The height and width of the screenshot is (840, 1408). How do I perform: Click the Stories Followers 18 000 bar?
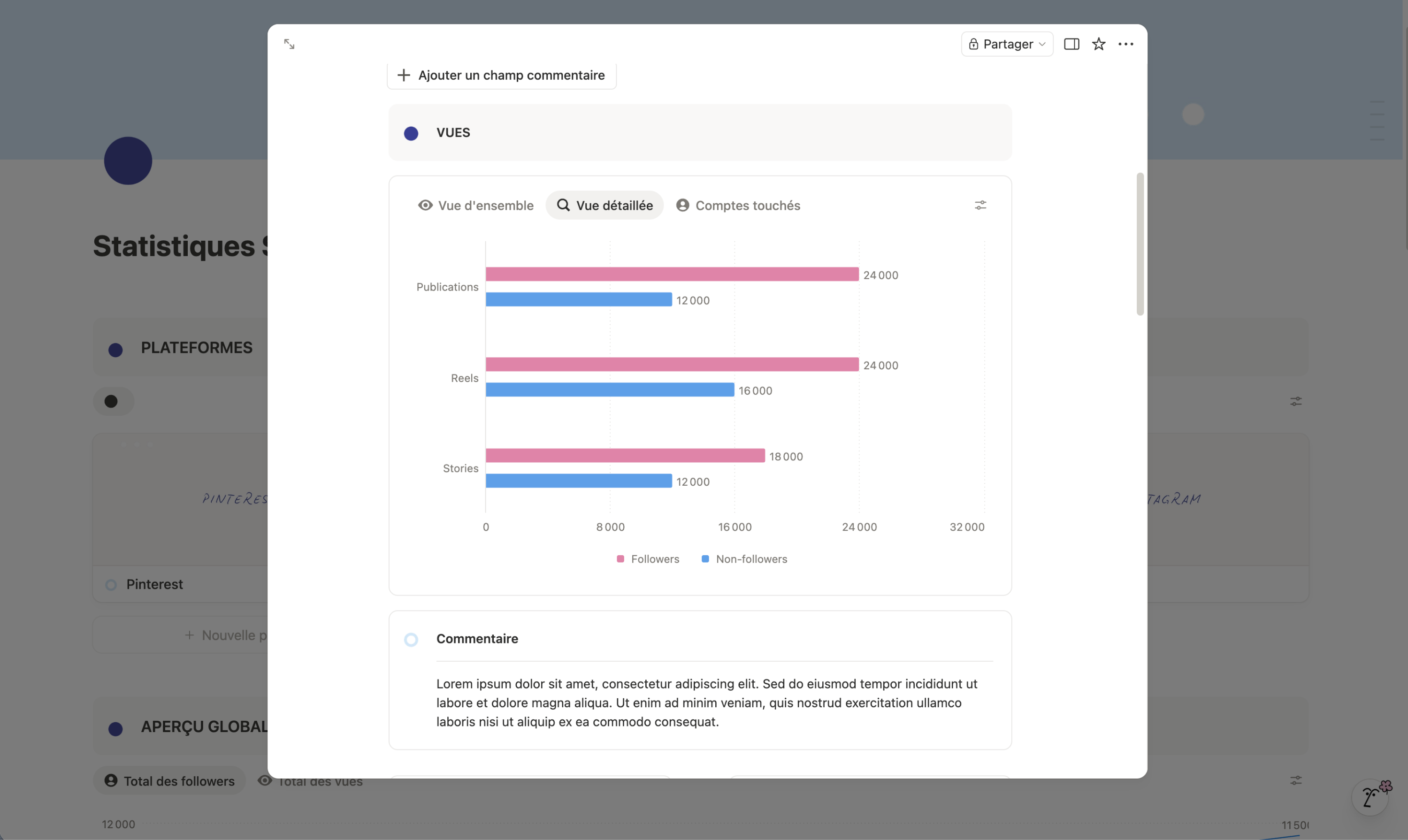pos(625,456)
